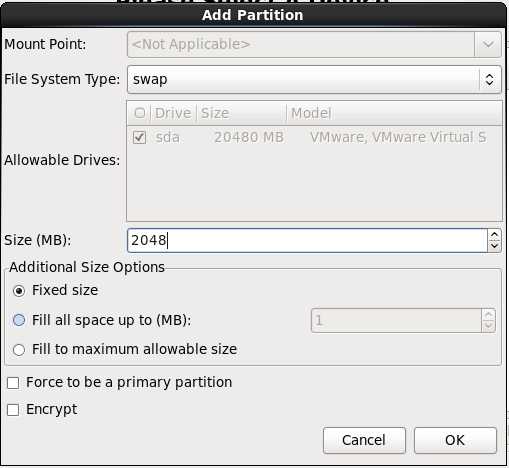Enable Force to be a primary partition

click(x=13, y=383)
